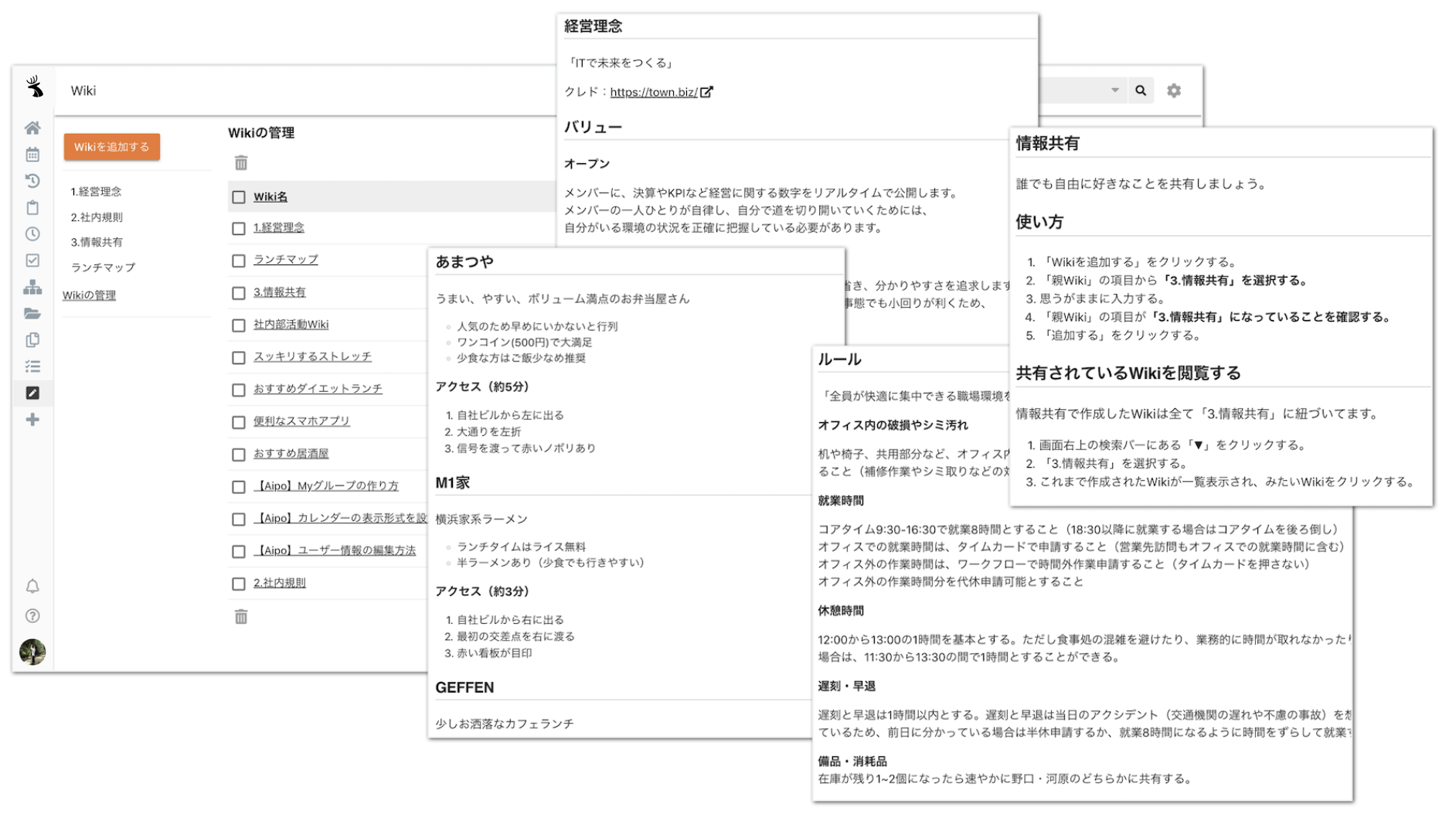
Task: Open the checked-box ToDo sidebar icon
Action: point(32,261)
